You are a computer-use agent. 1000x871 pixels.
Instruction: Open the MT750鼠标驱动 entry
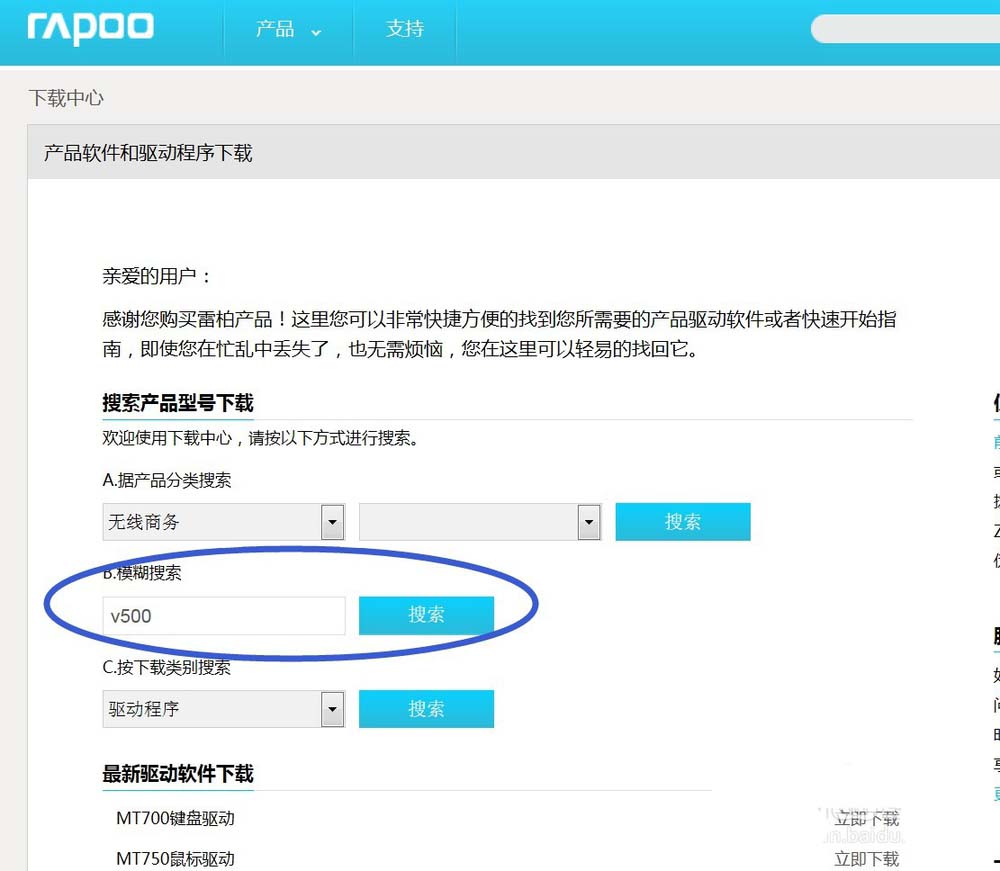coord(175,859)
